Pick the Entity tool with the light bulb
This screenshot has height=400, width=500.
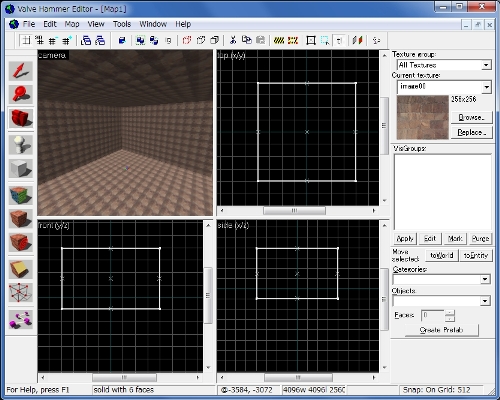click(21, 145)
